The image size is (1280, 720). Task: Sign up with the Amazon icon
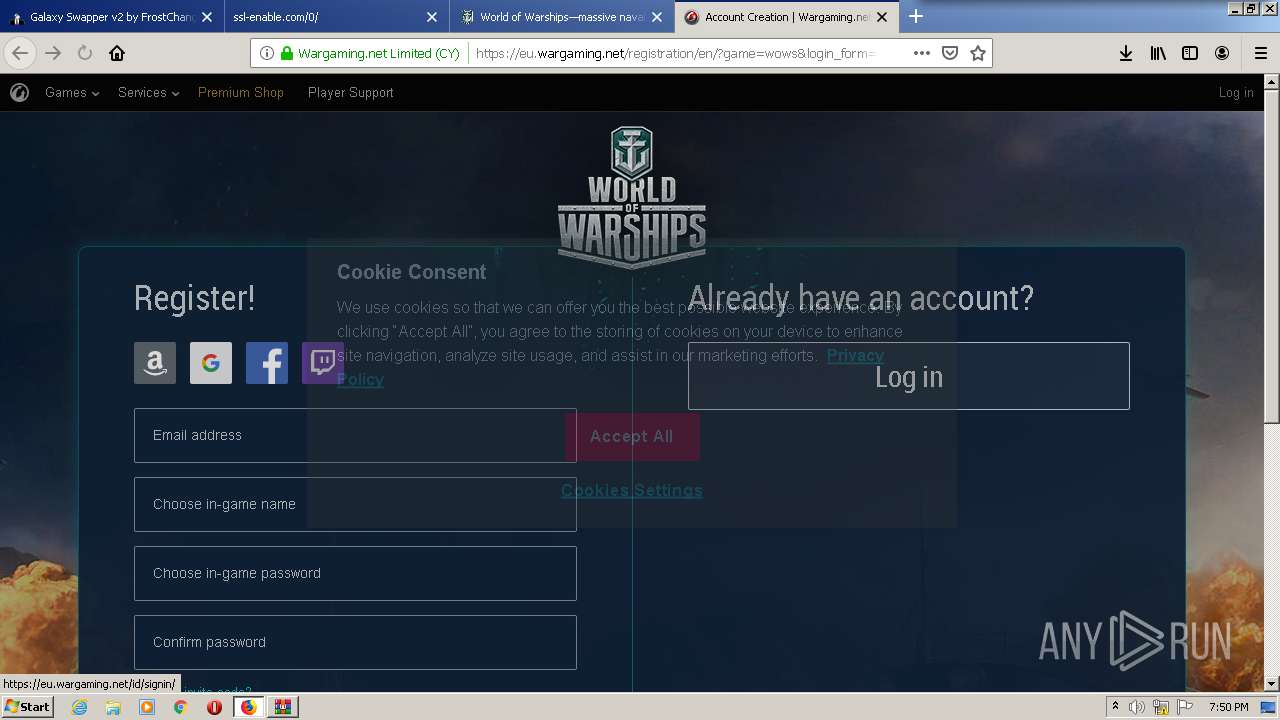pyautogui.click(x=155, y=363)
